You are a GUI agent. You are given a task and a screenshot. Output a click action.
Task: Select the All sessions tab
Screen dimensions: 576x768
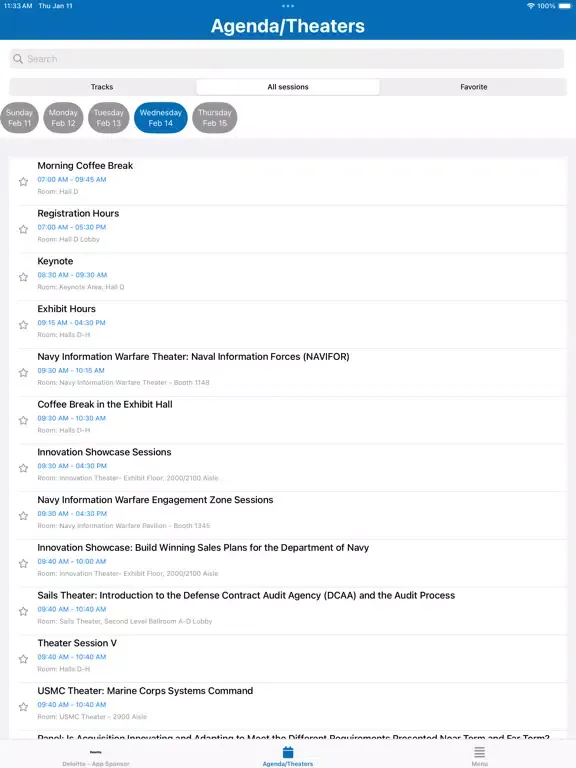pyautogui.click(x=288, y=87)
